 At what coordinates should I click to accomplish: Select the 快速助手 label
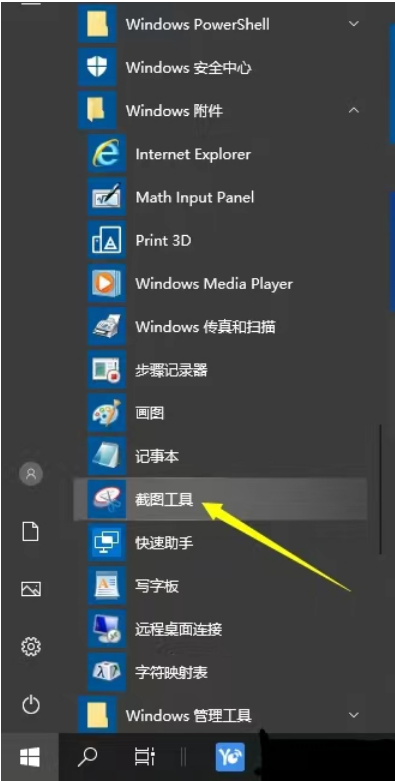(x=164, y=542)
